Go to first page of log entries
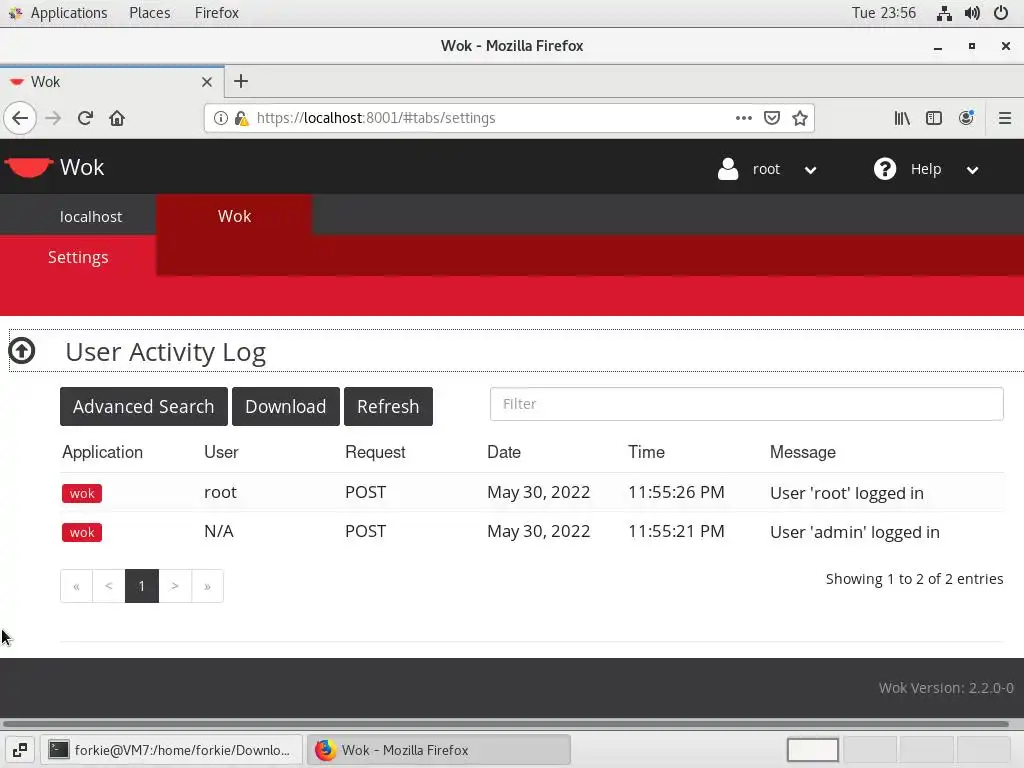1024x768 pixels. 76,586
